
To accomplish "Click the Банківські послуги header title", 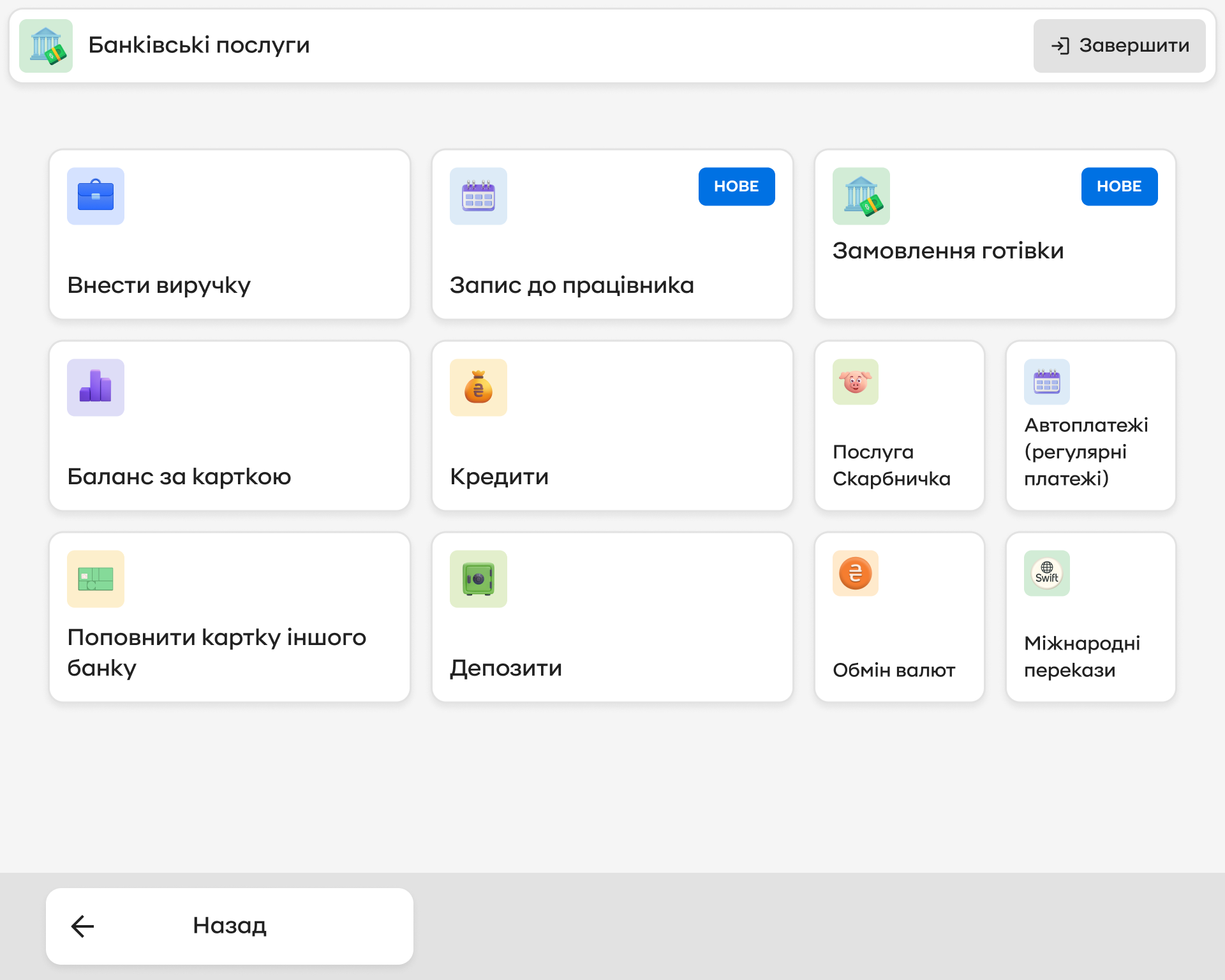I will click(199, 45).
